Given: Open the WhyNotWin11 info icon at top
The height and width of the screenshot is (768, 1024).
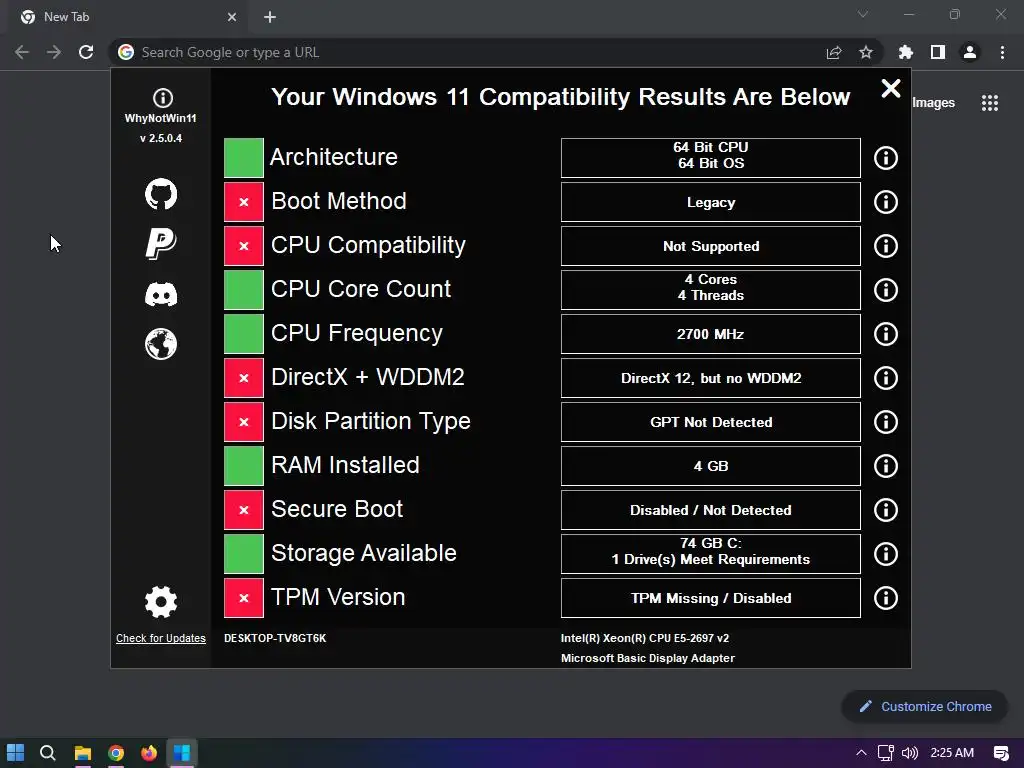Looking at the screenshot, I should point(163,98).
